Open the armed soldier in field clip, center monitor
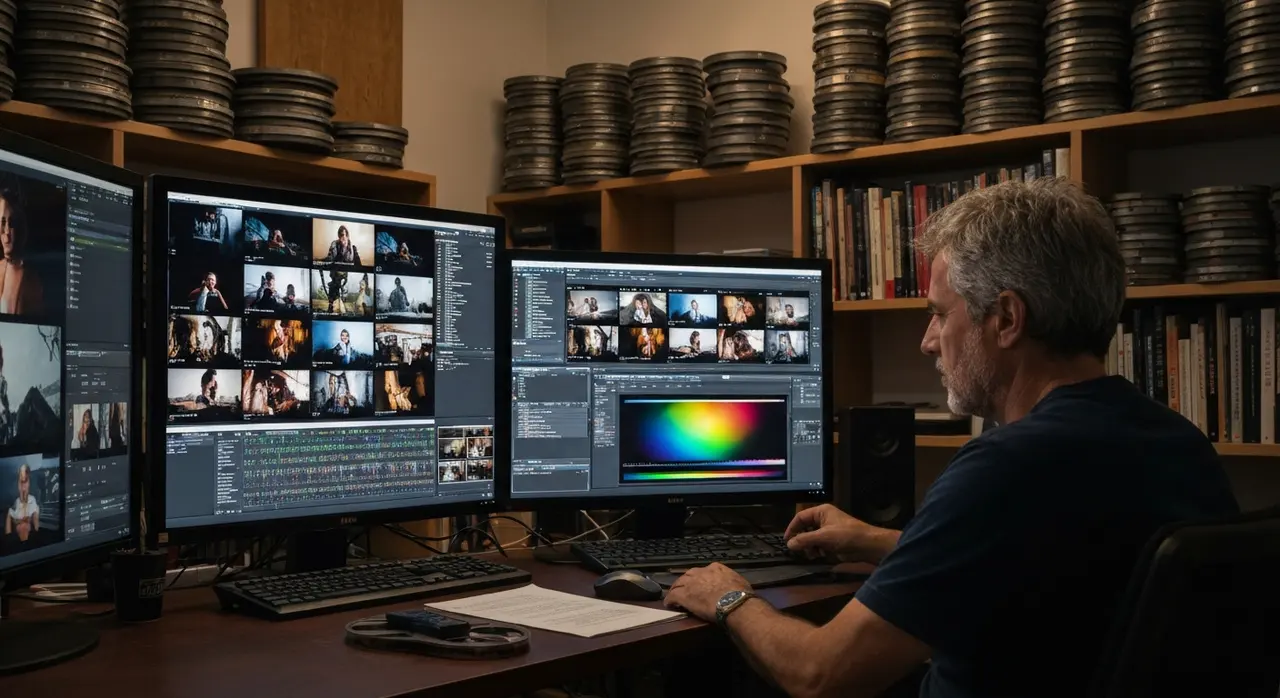The height and width of the screenshot is (698, 1280). click(342, 293)
